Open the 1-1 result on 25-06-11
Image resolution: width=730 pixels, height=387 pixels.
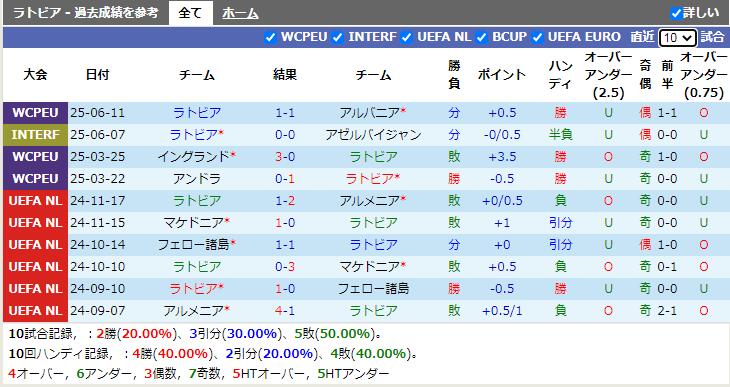(285, 113)
